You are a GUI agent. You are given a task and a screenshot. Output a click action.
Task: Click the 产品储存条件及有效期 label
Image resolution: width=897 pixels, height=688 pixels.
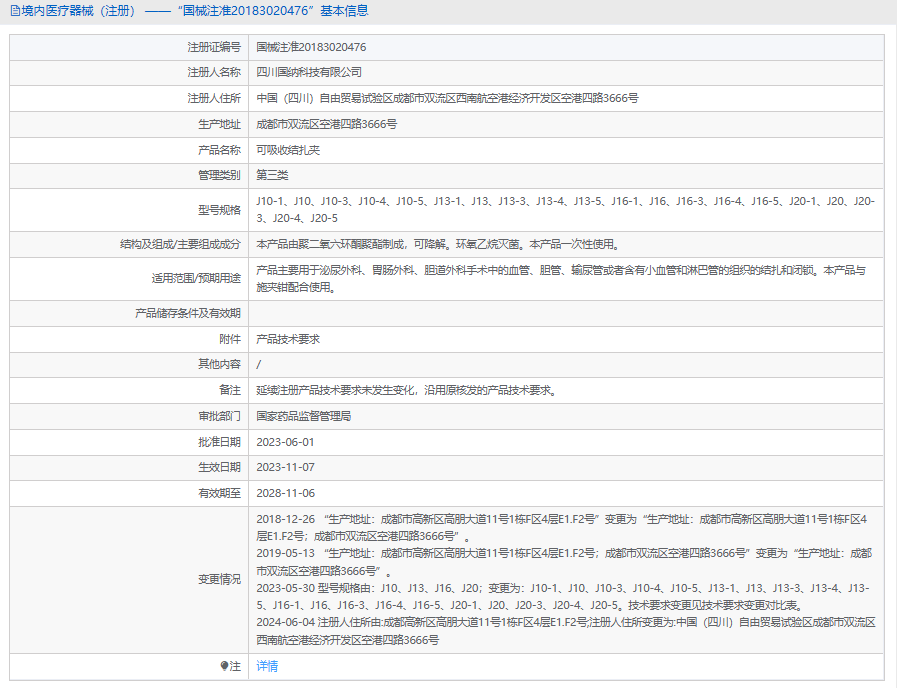pos(188,313)
